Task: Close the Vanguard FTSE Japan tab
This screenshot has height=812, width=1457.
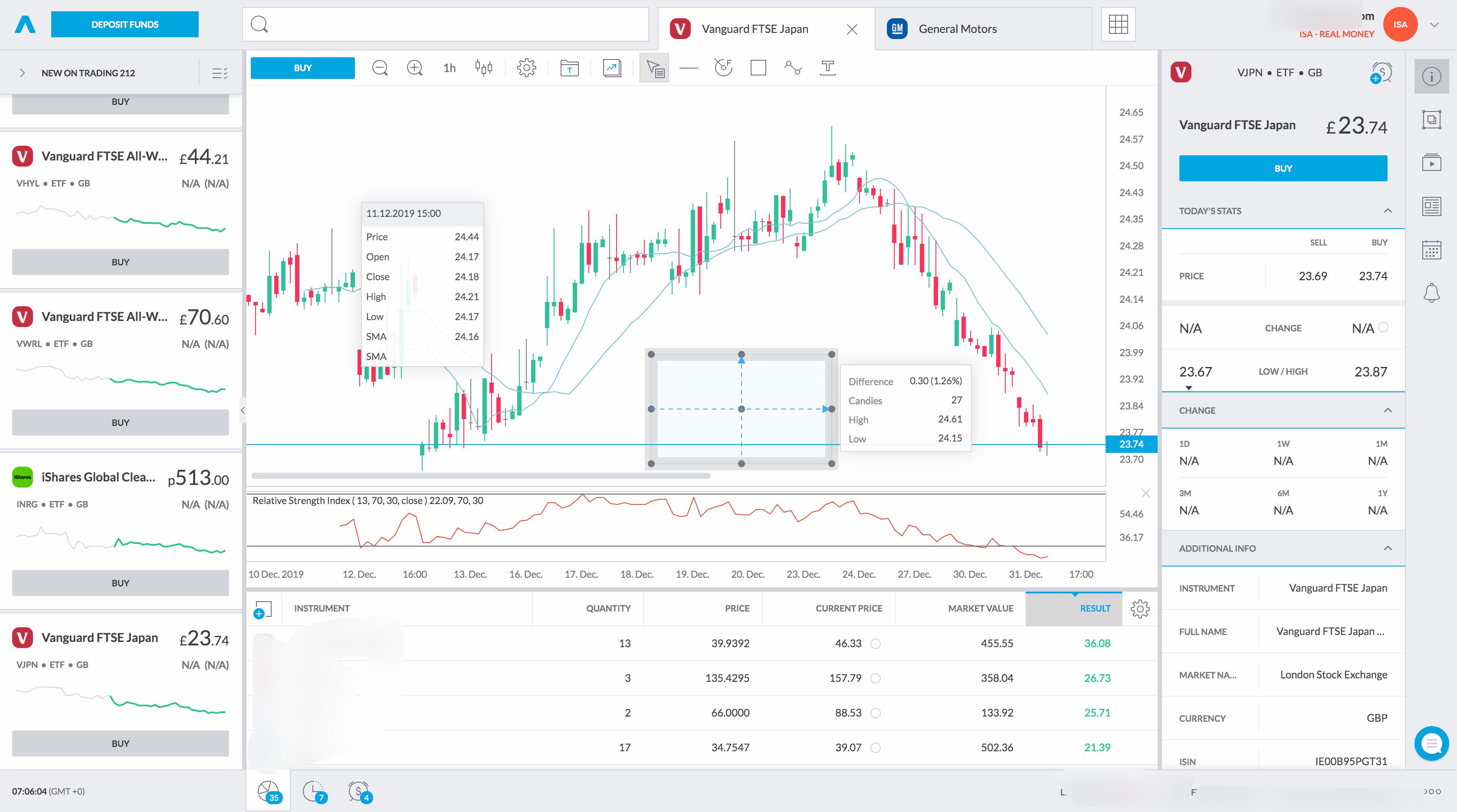Action: [852, 29]
